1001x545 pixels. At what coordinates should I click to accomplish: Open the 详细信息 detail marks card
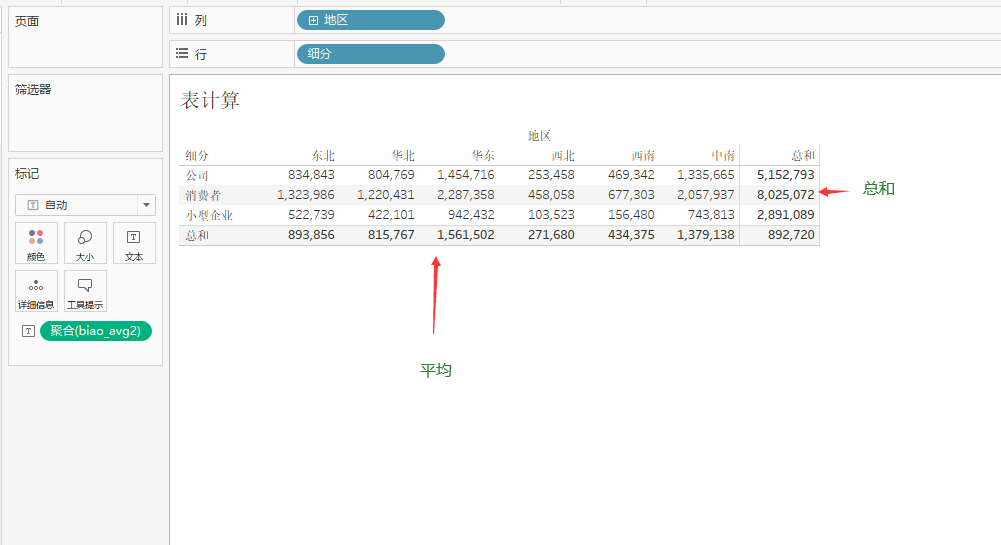pyautogui.click(x=36, y=291)
